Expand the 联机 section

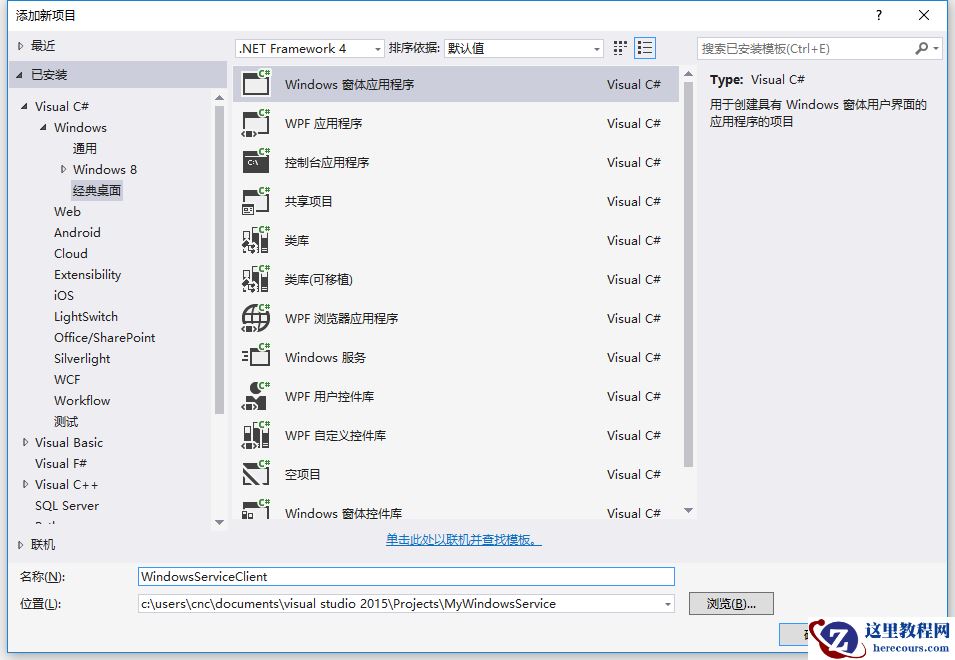20,545
